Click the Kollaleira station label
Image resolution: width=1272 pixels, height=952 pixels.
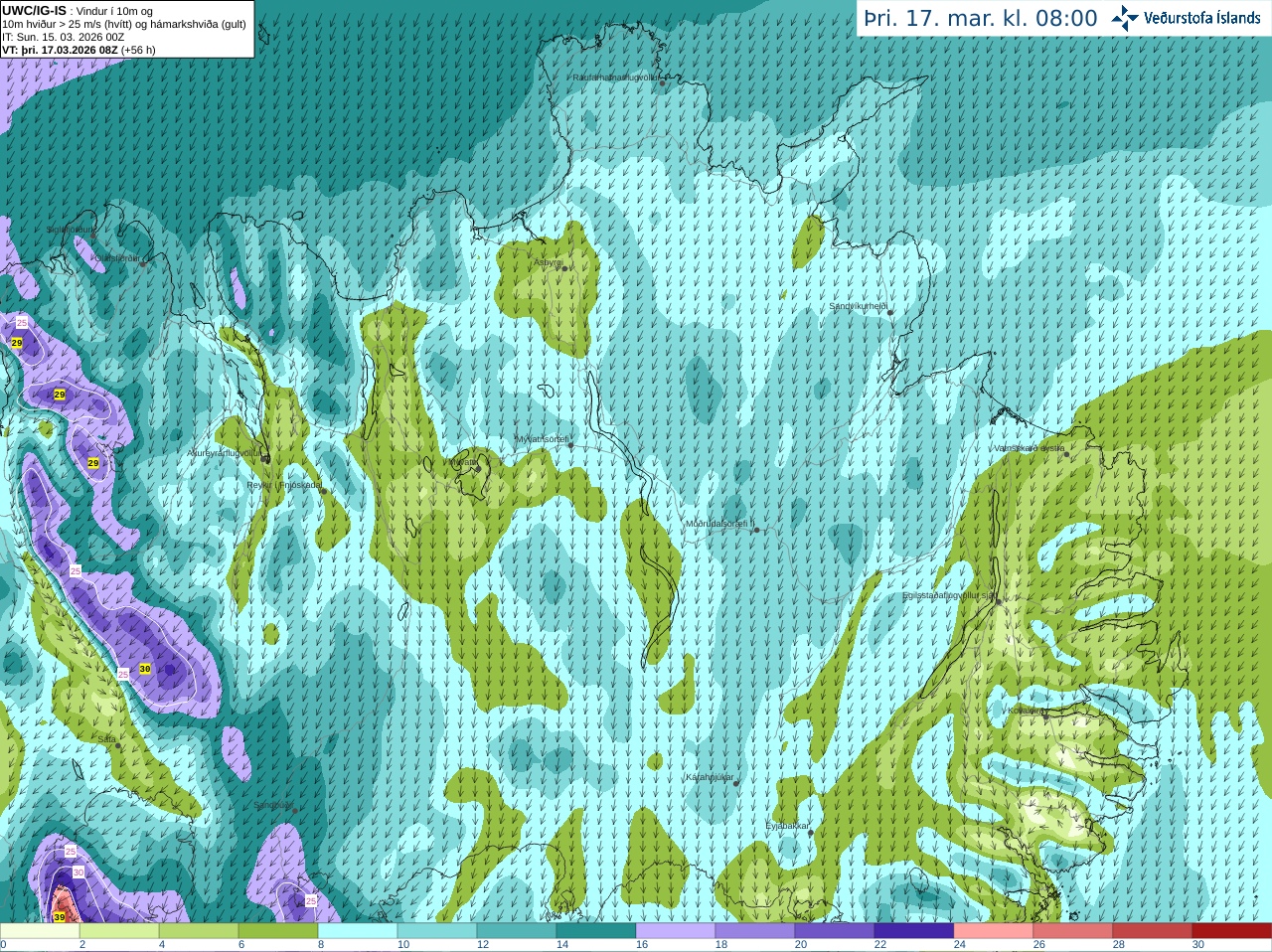point(1025,711)
